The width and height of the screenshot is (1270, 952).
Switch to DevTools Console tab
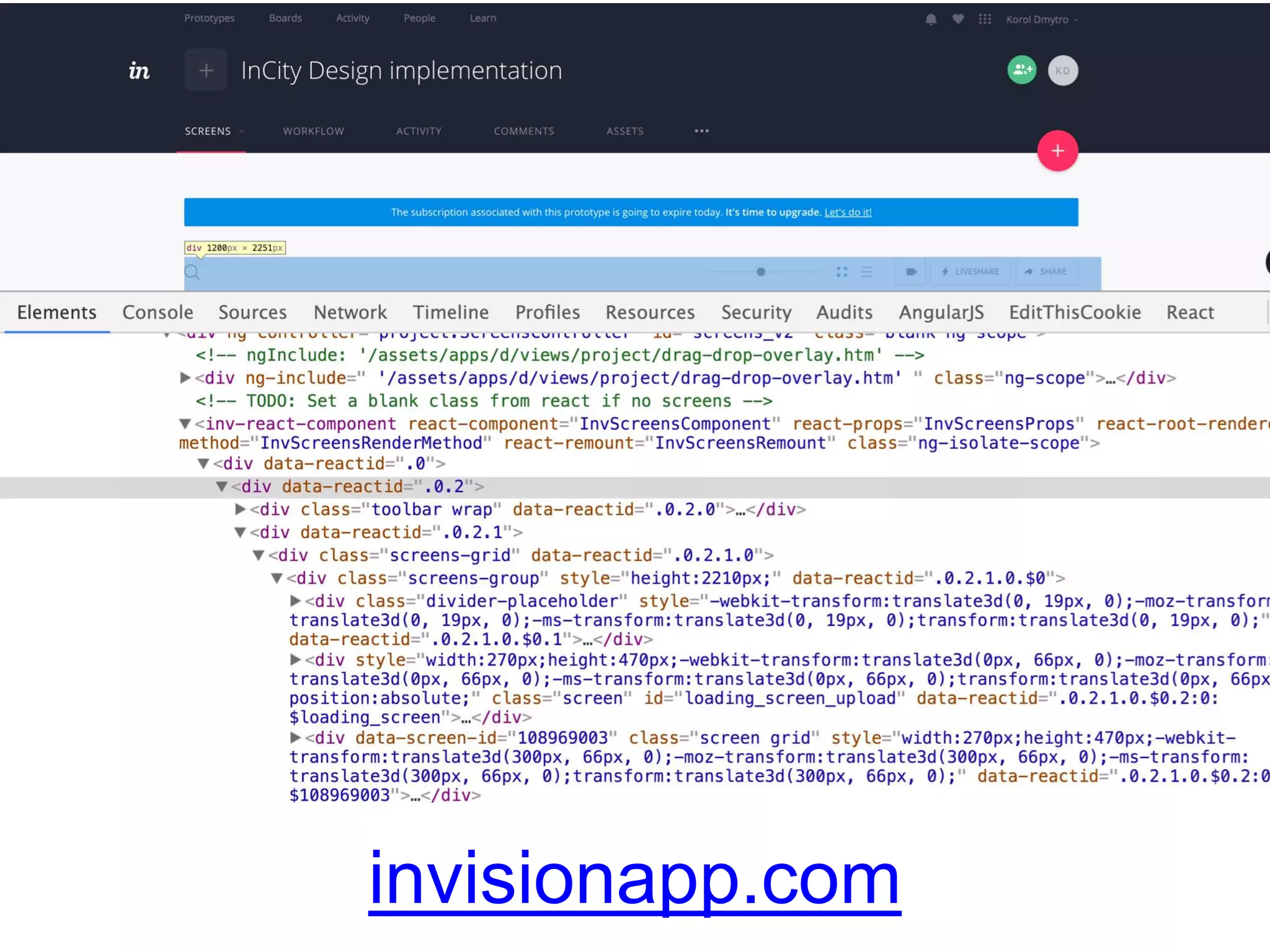click(x=158, y=312)
